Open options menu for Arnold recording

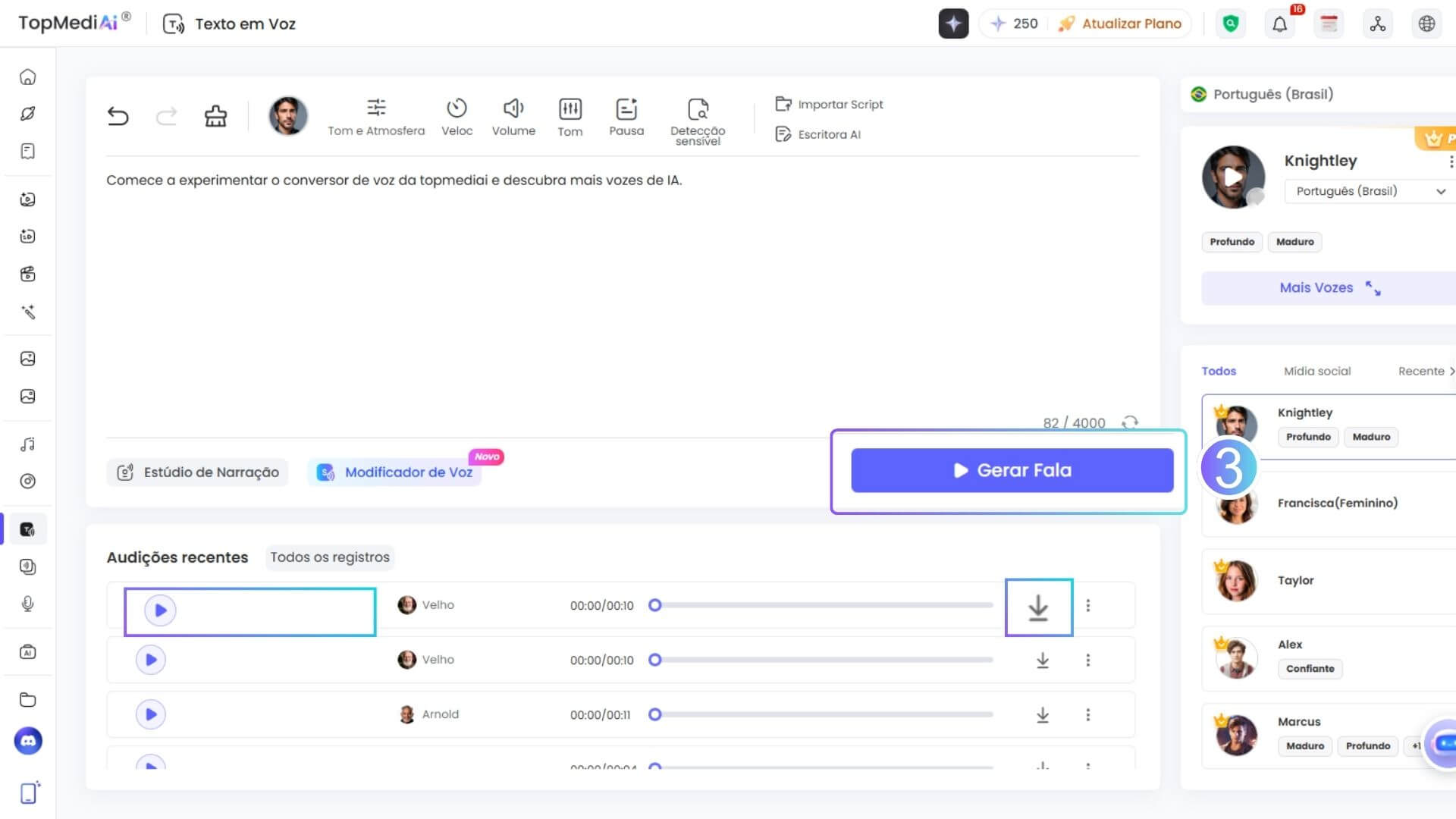pos(1087,714)
